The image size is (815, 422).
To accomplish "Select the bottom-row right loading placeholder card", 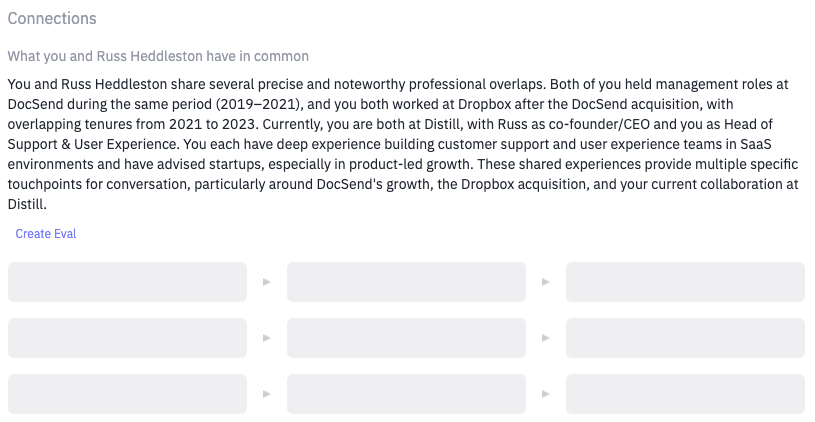I will click(x=685, y=394).
